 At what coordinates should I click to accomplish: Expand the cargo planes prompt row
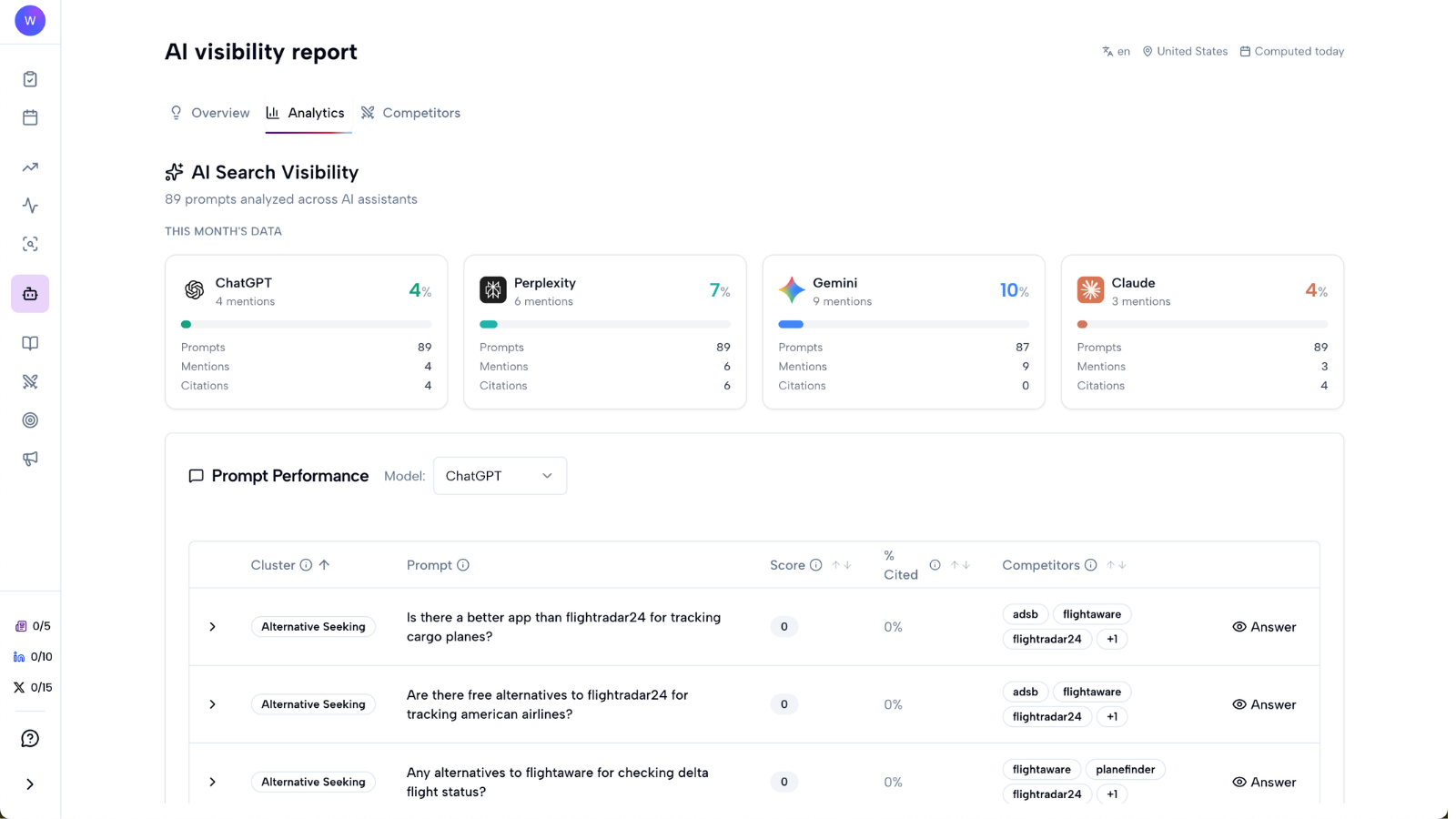pyautogui.click(x=212, y=627)
